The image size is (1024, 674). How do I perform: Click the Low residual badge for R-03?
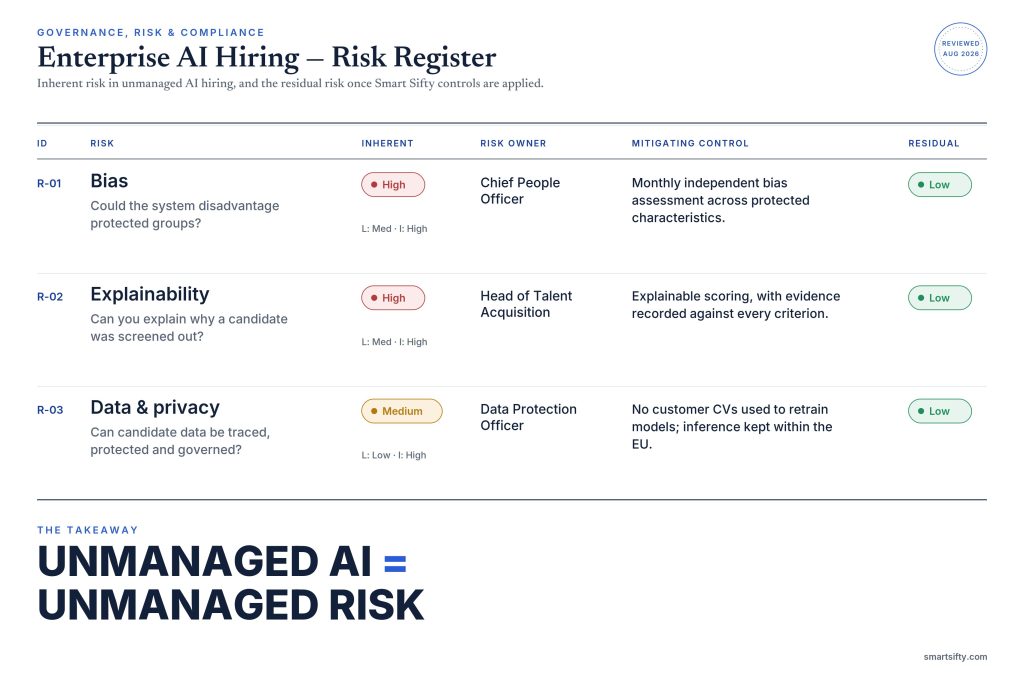pos(940,411)
